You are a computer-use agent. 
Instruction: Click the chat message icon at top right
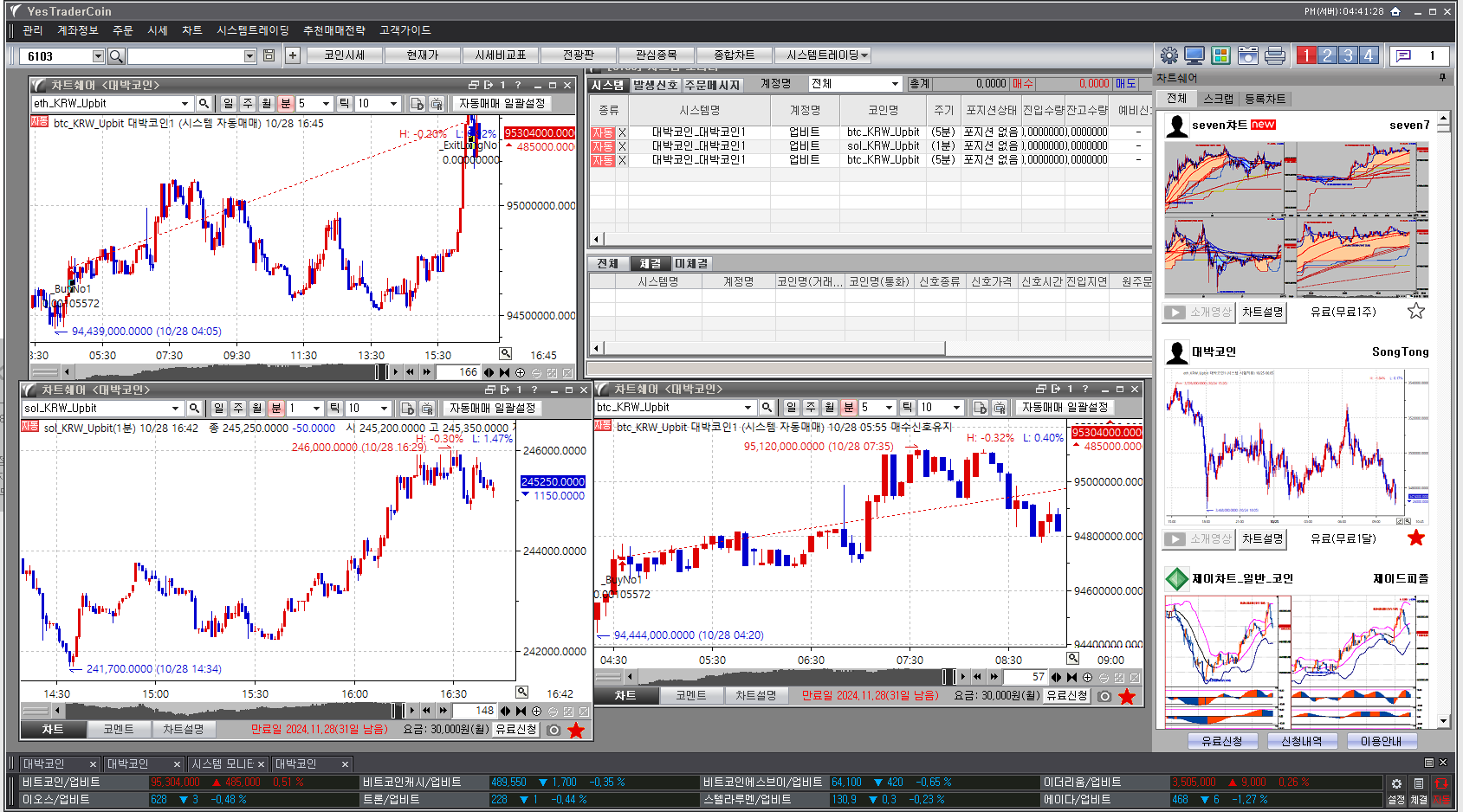(x=1403, y=55)
